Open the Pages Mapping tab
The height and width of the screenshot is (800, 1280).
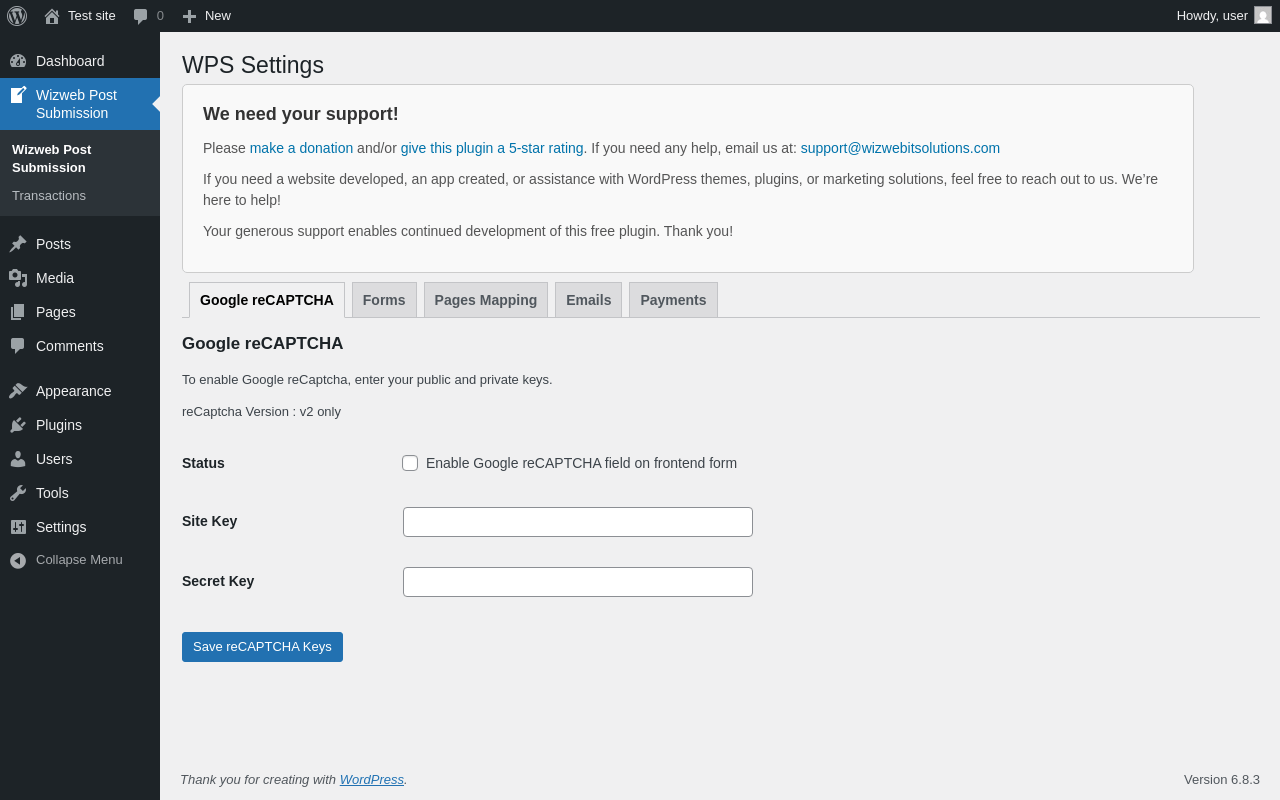pos(486,300)
